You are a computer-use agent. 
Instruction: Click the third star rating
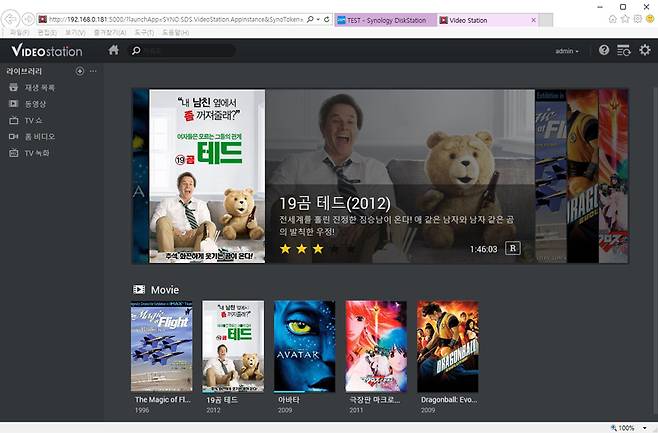tap(318, 249)
